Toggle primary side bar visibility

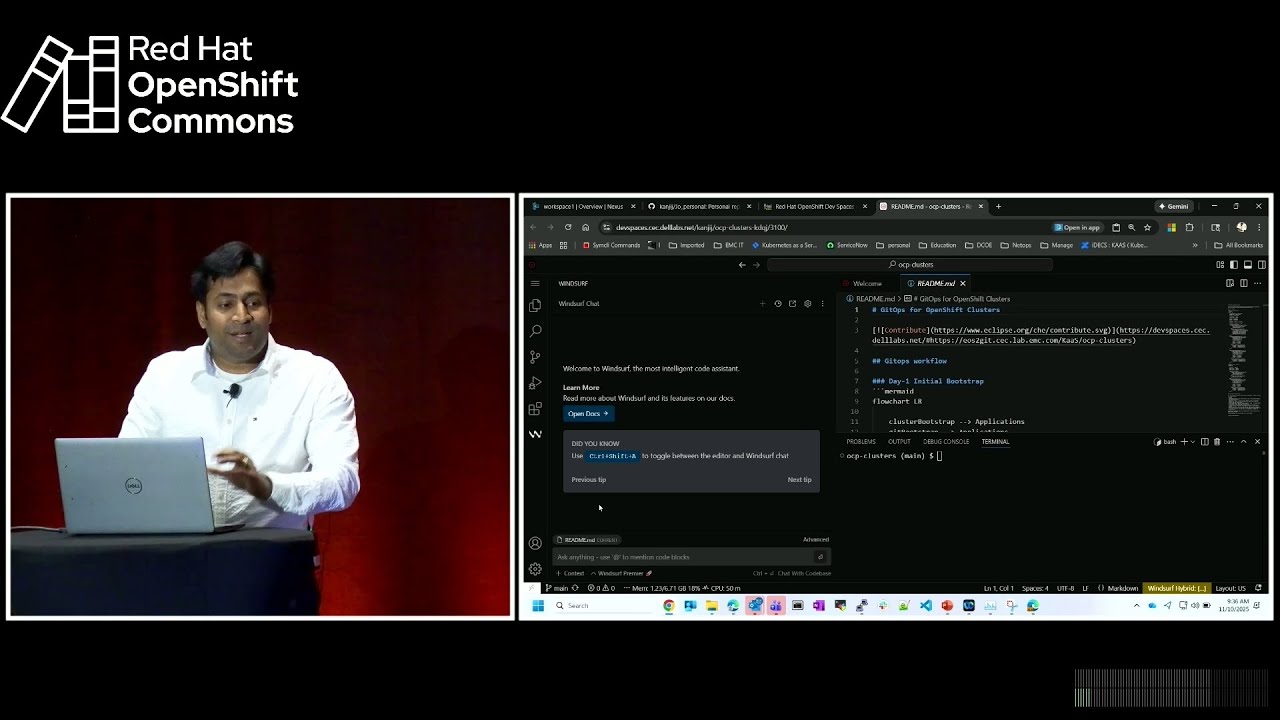coord(1234,265)
